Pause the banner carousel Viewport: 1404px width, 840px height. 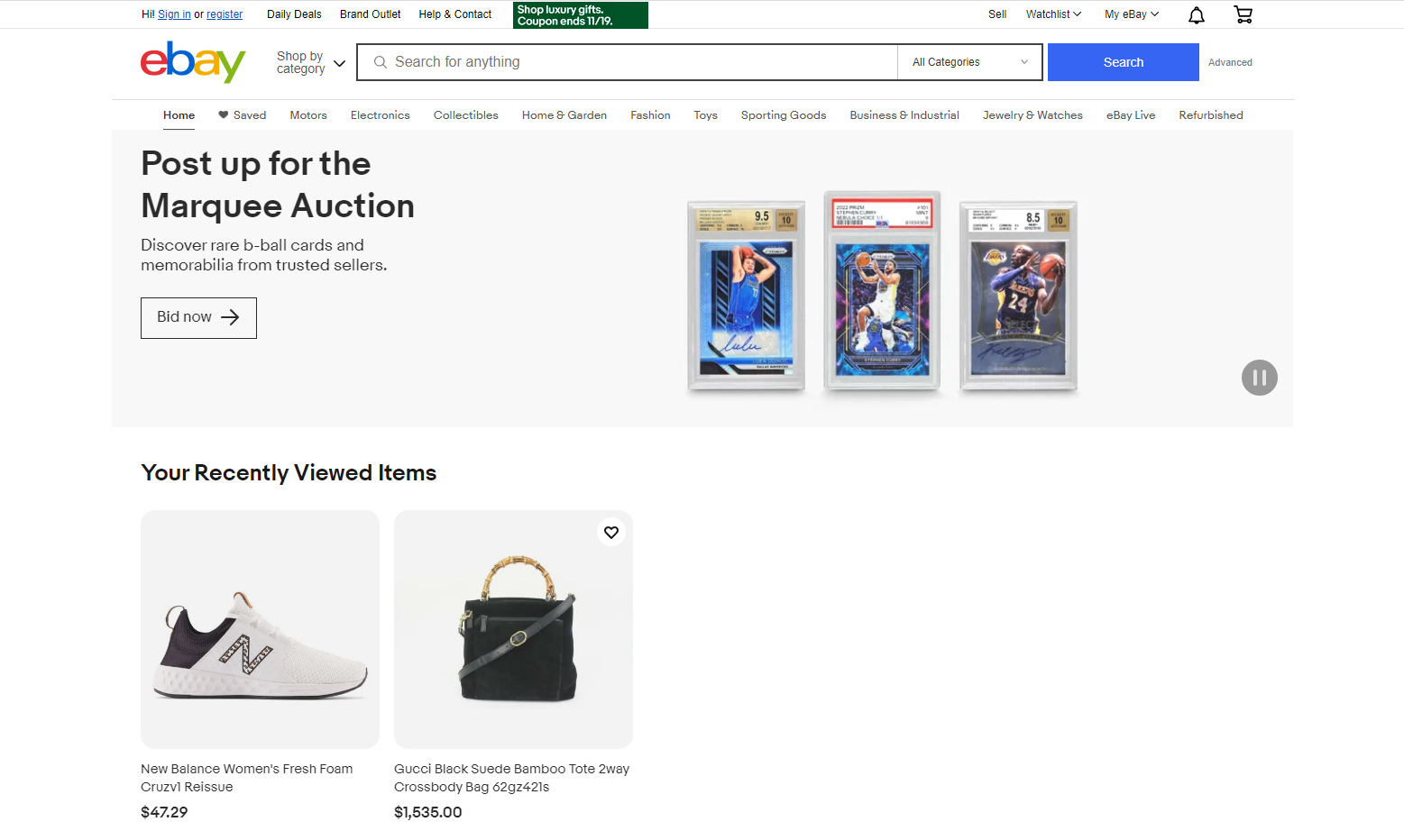click(x=1259, y=378)
